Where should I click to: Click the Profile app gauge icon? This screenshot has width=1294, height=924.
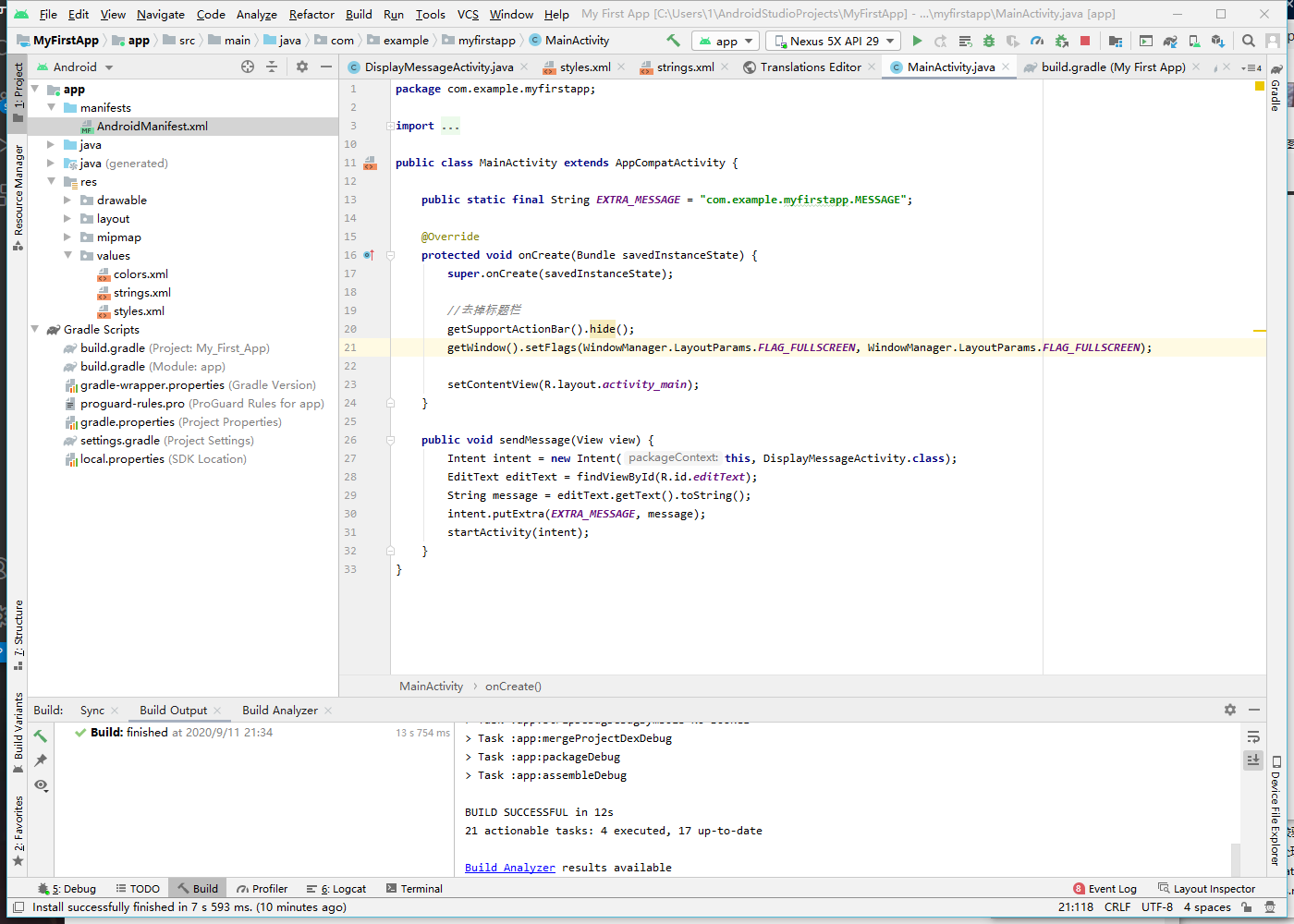tap(1037, 41)
